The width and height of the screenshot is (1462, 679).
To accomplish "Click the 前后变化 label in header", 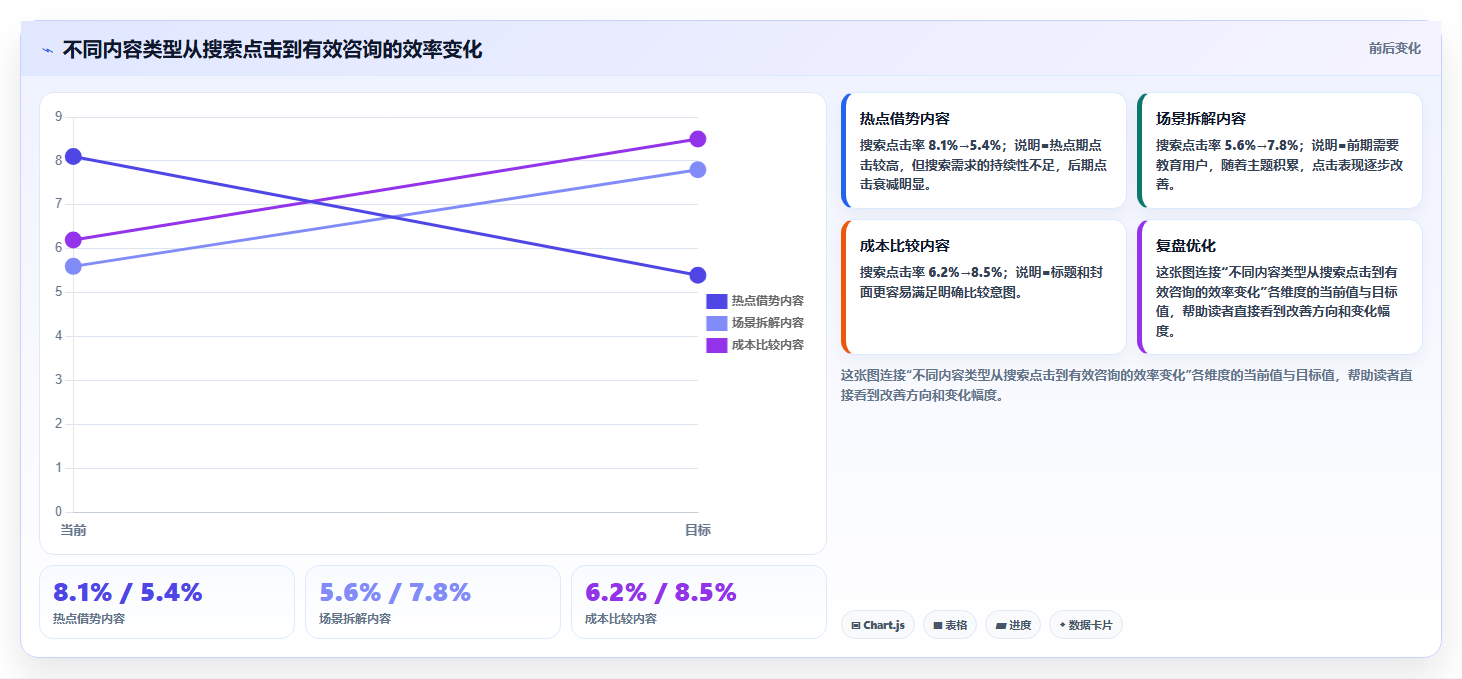I will point(1394,49).
